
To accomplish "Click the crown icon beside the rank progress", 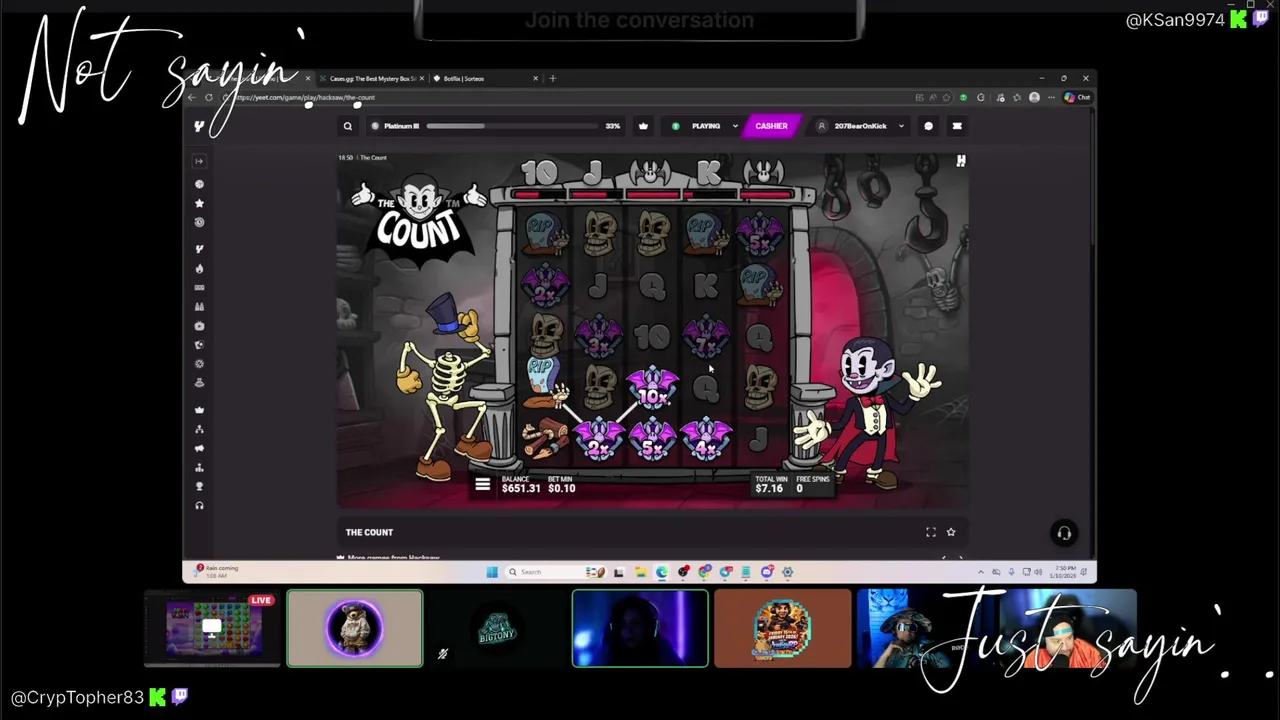I will pos(643,126).
